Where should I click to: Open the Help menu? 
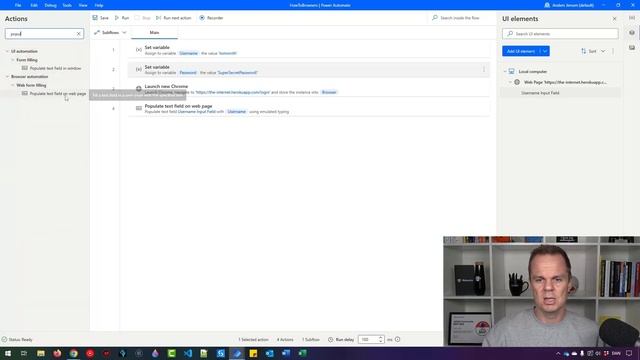[99, 5]
